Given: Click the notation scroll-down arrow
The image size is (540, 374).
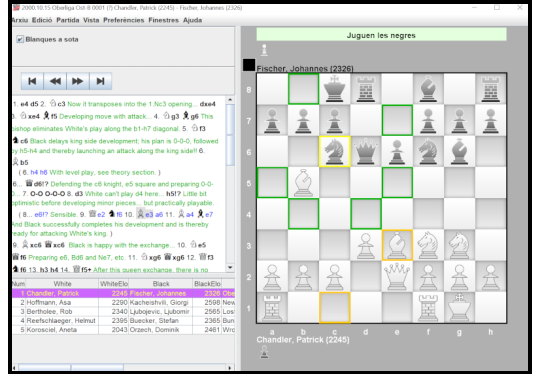Looking at the screenshot, I should pyautogui.click(x=230, y=267).
